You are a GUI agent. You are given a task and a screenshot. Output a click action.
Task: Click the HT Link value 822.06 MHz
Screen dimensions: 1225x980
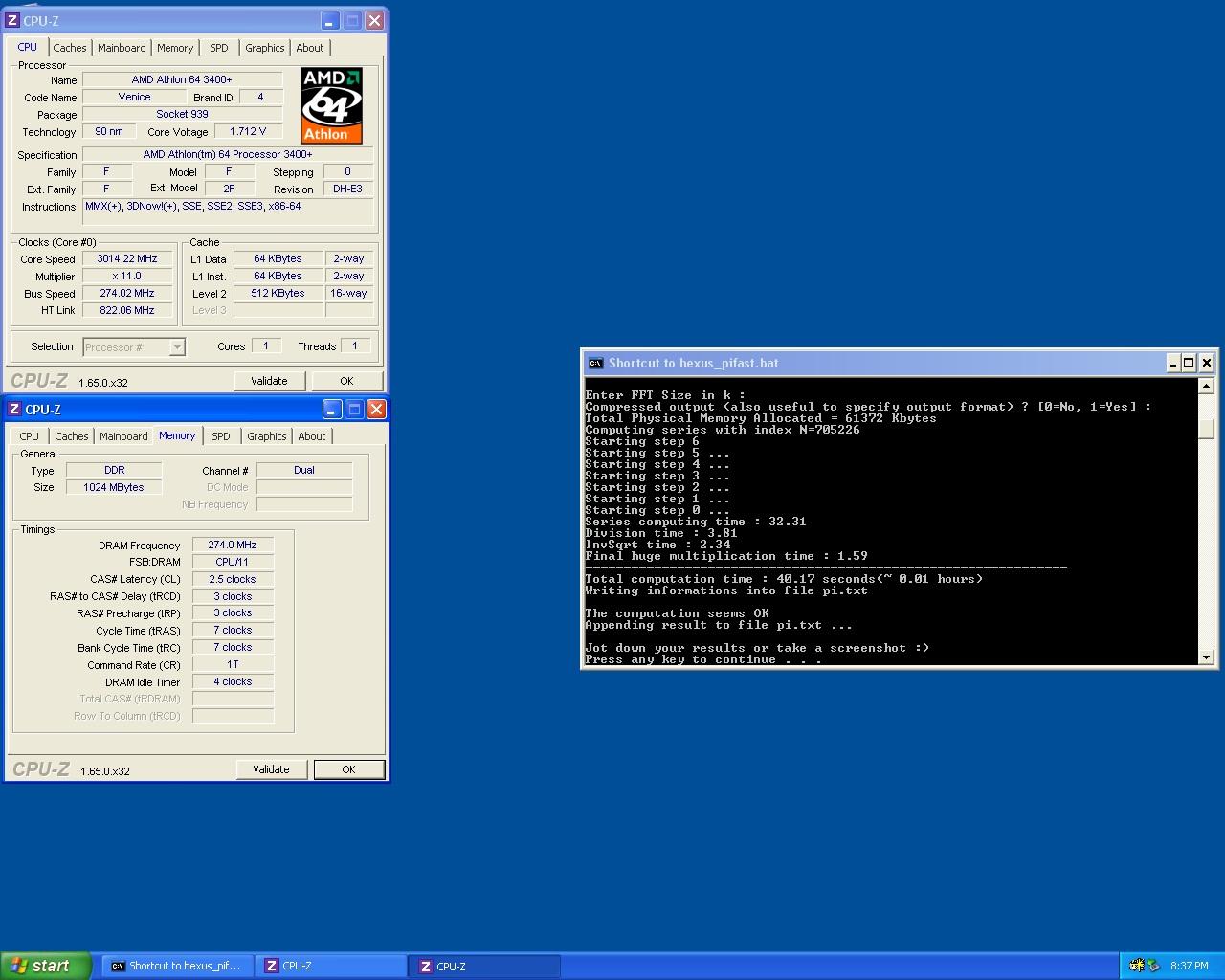coord(126,310)
